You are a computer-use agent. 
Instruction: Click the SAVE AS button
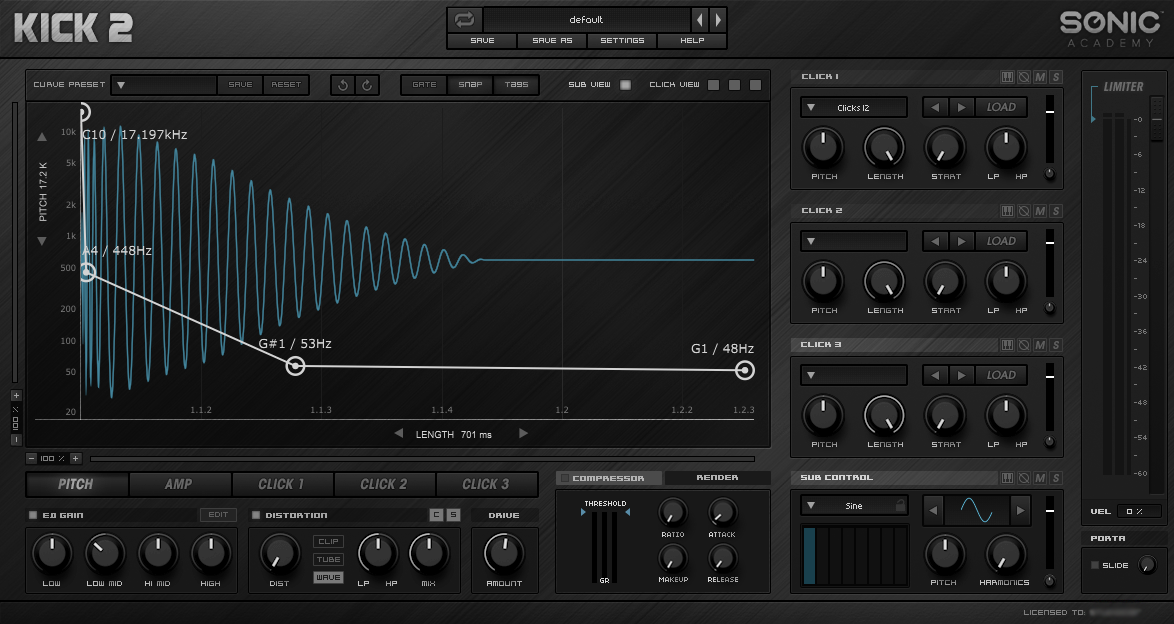click(x=552, y=40)
